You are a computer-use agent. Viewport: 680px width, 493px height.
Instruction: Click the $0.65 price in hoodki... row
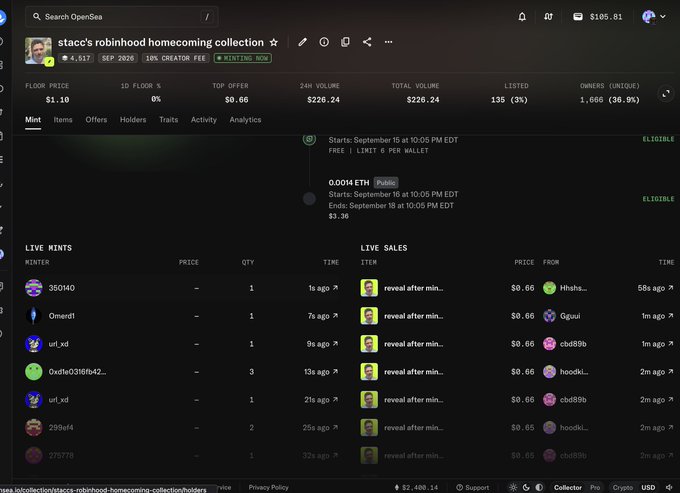click(523, 428)
